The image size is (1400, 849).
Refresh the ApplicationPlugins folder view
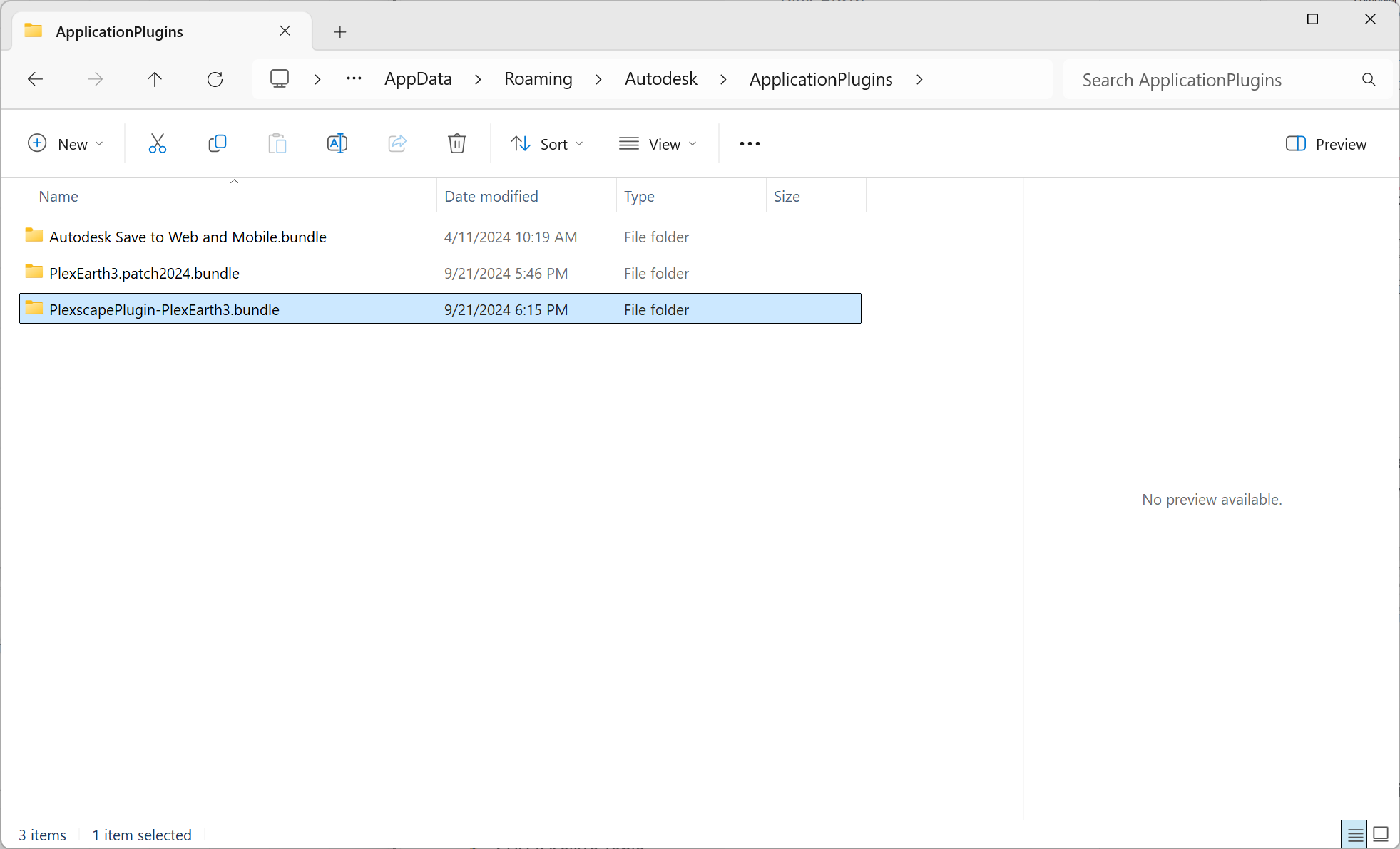pos(215,79)
